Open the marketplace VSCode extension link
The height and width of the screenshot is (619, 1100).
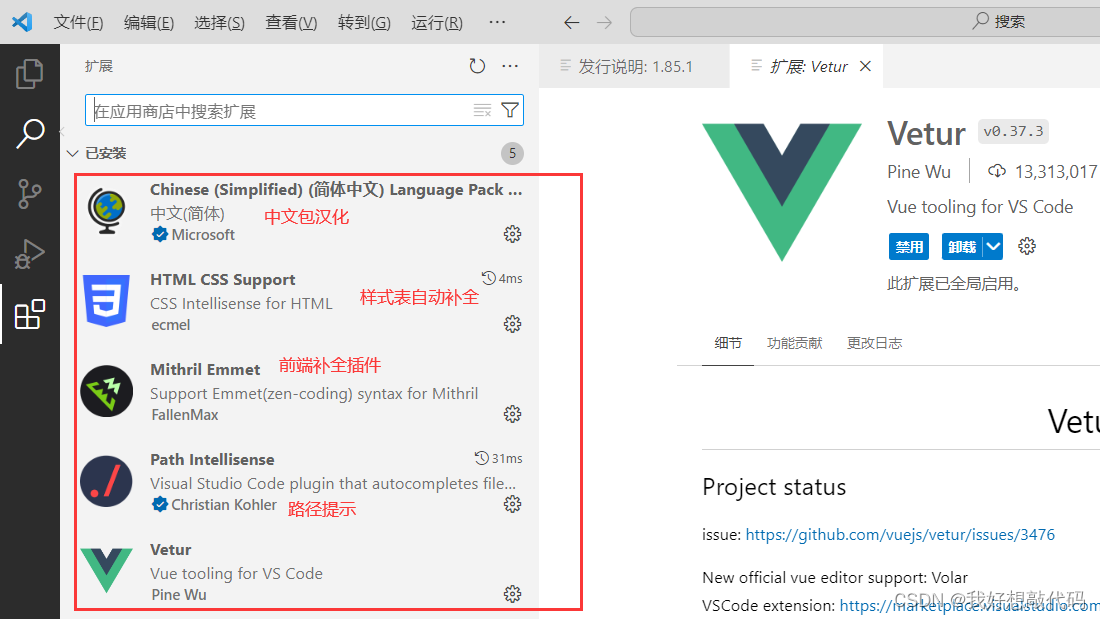click(970, 605)
